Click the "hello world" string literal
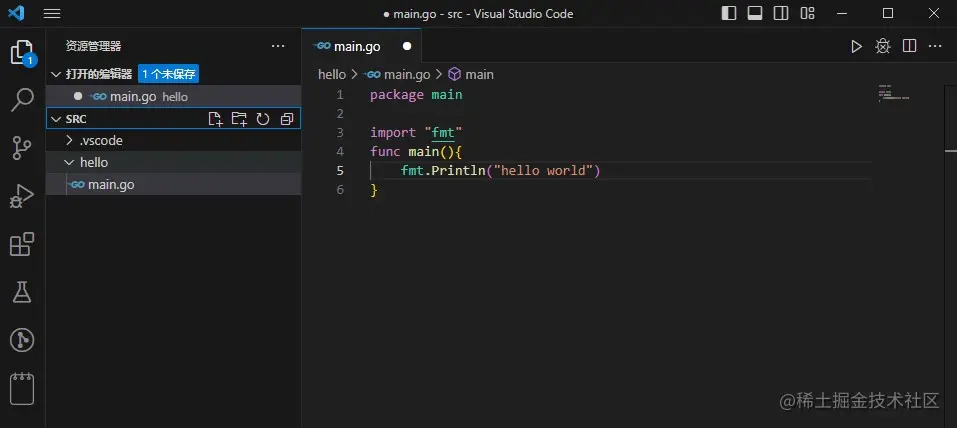Image resolution: width=957 pixels, height=428 pixels. click(x=543, y=170)
